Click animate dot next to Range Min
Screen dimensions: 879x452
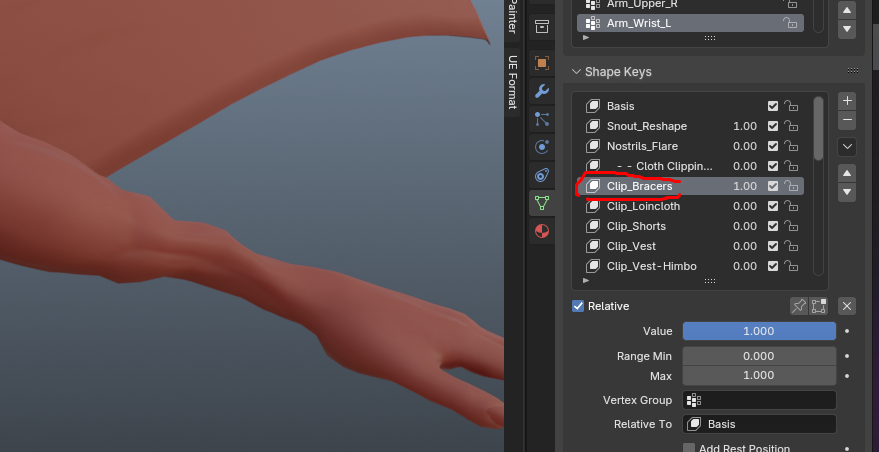click(x=847, y=356)
